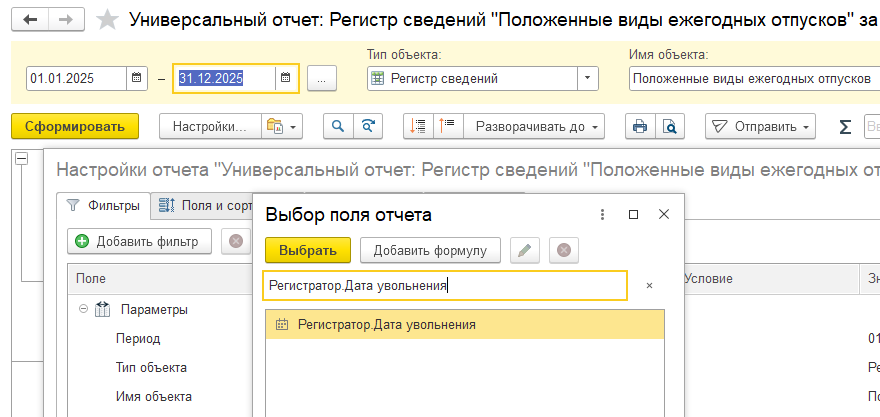
Task: Maximize the Выбор поля отчета dialog
Action: pos(634,214)
